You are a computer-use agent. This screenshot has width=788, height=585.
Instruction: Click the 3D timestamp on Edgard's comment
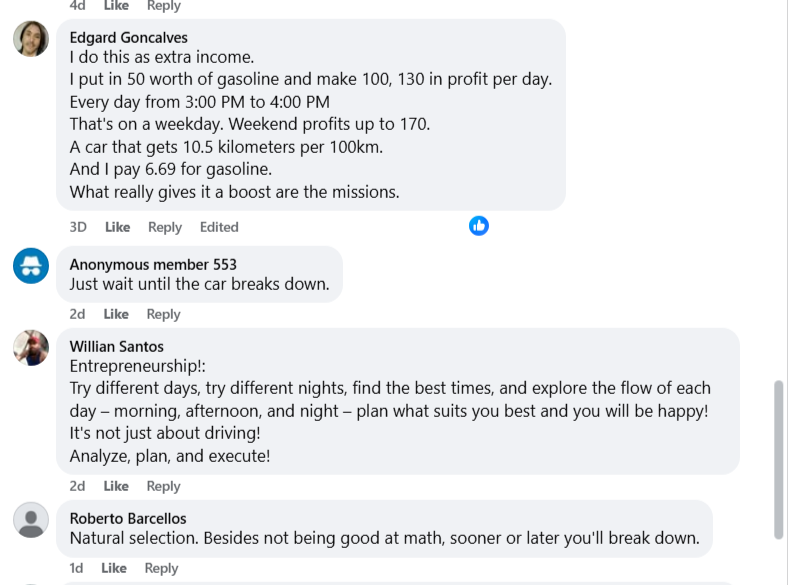pyautogui.click(x=78, y=227)
